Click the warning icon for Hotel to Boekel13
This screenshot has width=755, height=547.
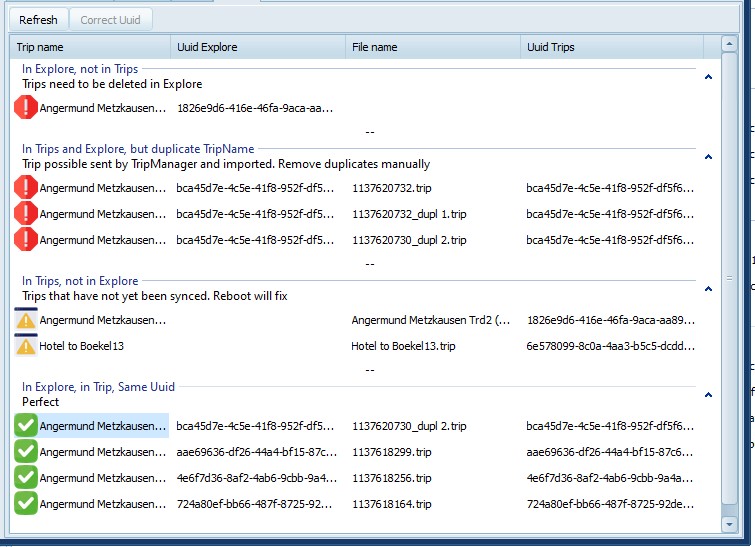pyautogui.click(x=26, y=346)
